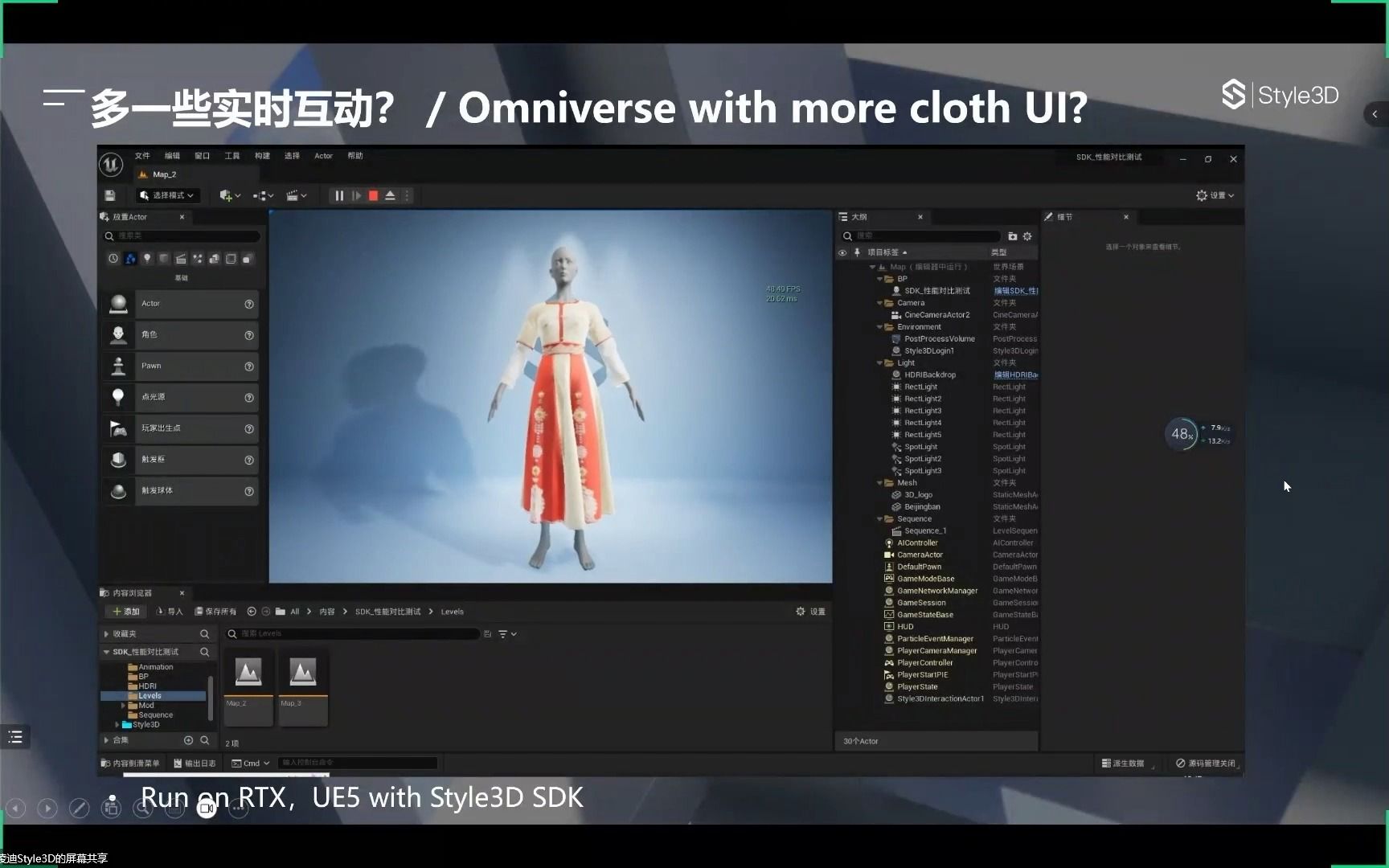The height and width of the screenshot is (868, 1389).
Task: Open the 编辑 menu
Action: [172, 156]
